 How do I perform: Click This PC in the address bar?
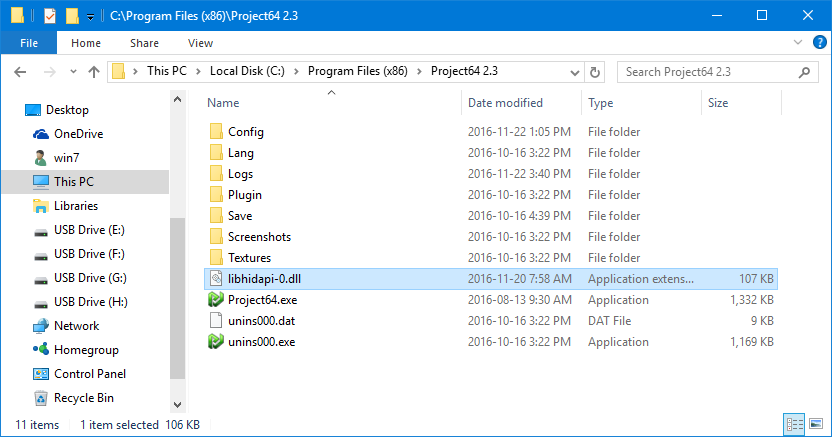pos(167,71)
